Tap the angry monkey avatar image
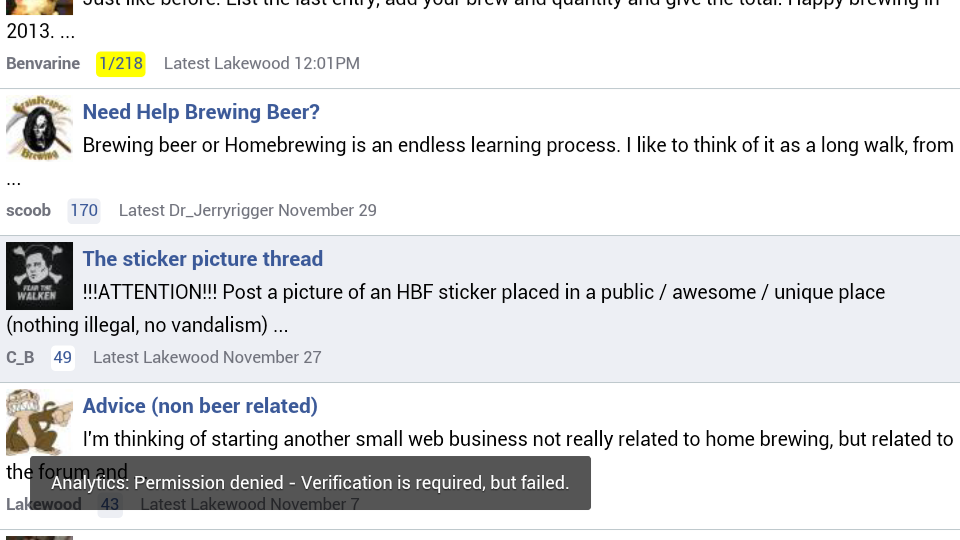Viewport: 960px width, 540px height. (x=39, y=422)
